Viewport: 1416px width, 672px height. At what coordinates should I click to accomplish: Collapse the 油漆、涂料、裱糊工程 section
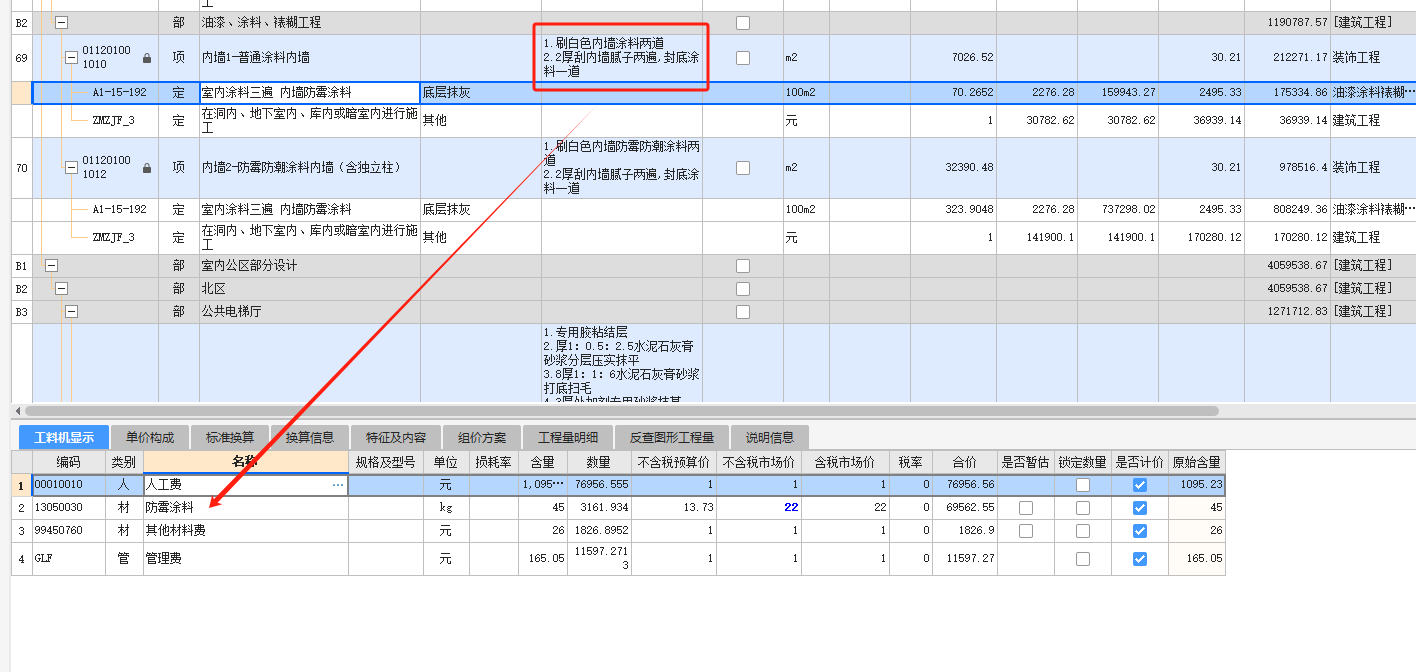coord(61,22)
